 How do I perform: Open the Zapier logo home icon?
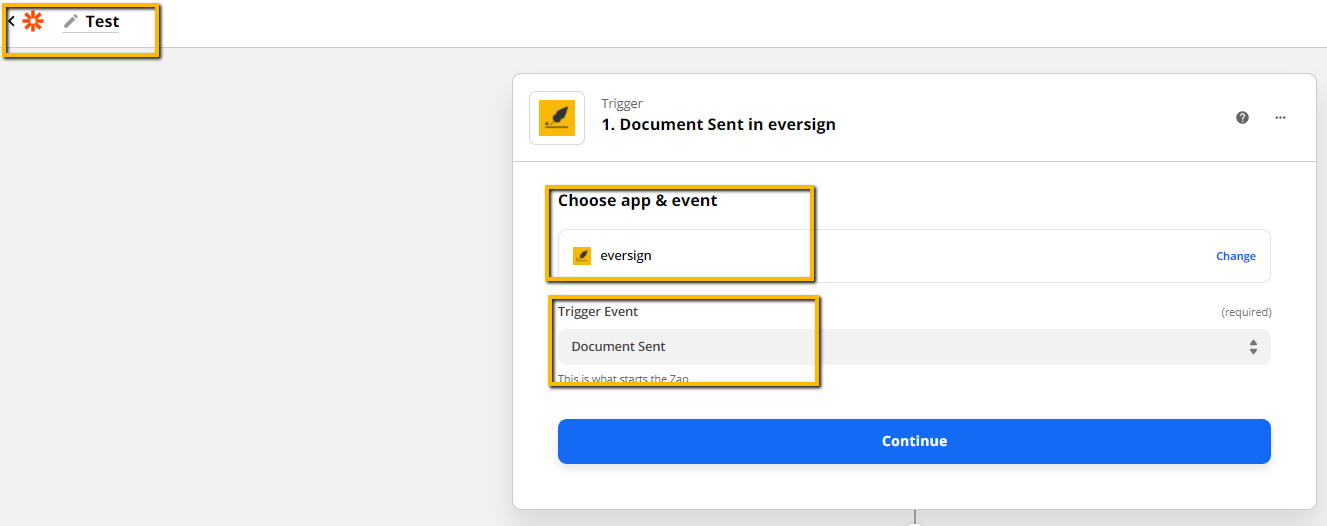[33, 21]
